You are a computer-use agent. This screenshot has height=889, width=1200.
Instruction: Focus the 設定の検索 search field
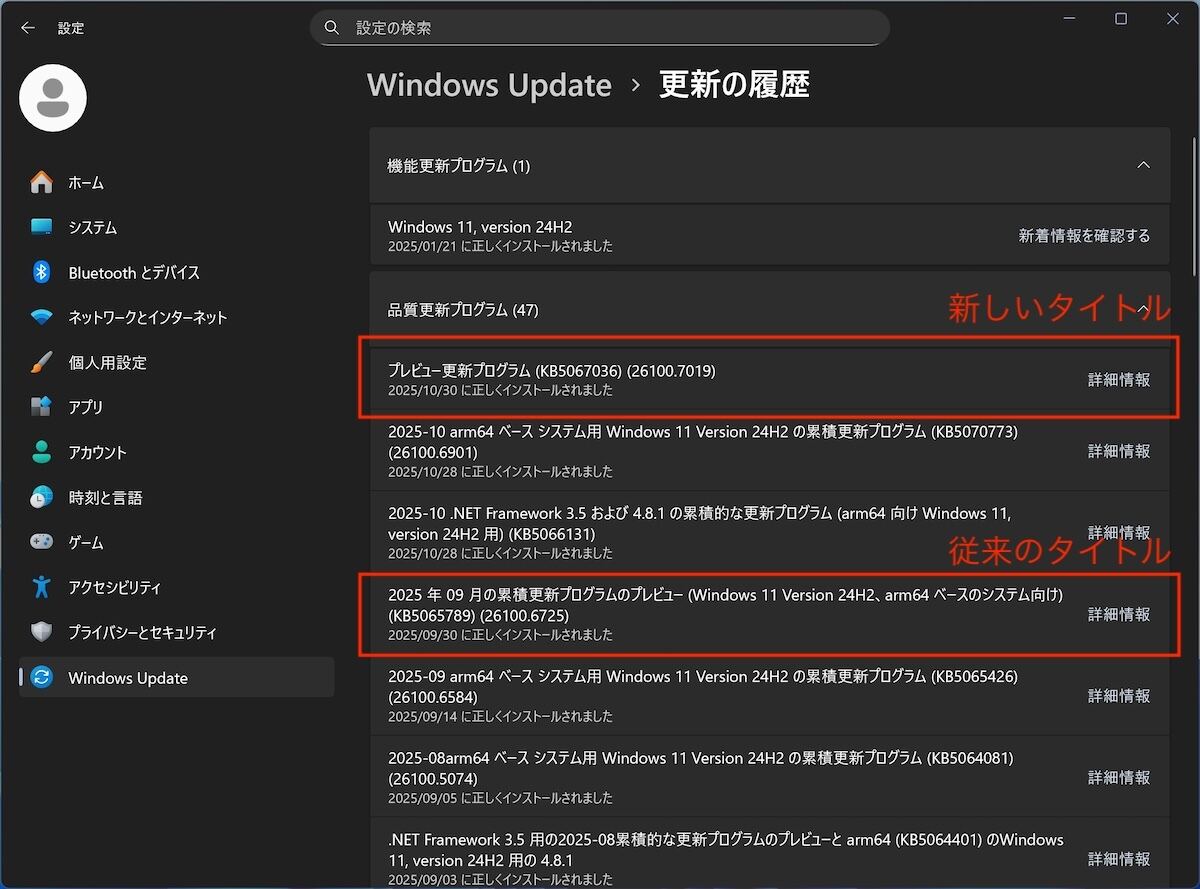coord(600,28)
